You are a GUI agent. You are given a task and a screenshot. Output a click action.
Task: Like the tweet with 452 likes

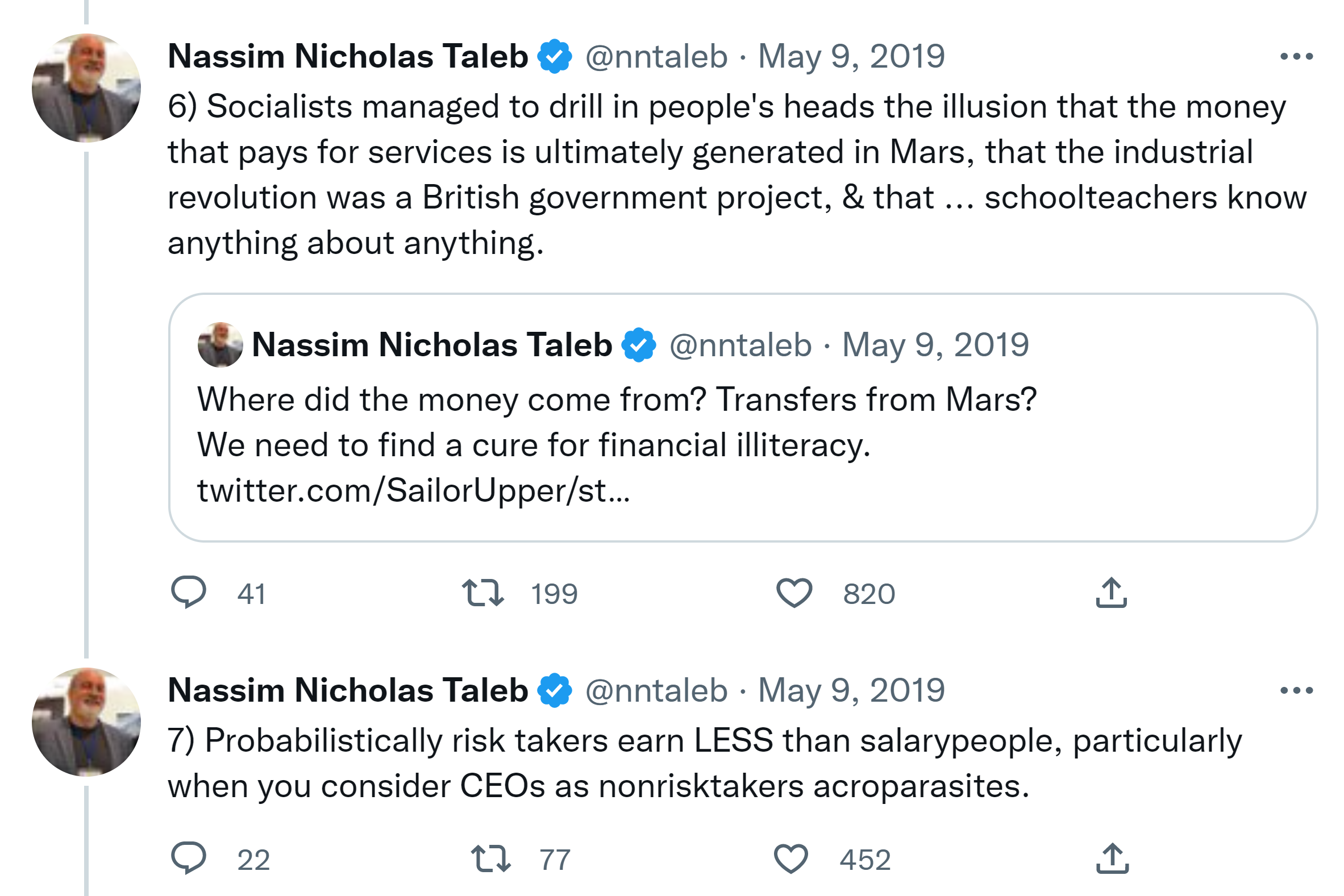pos(790,859)
